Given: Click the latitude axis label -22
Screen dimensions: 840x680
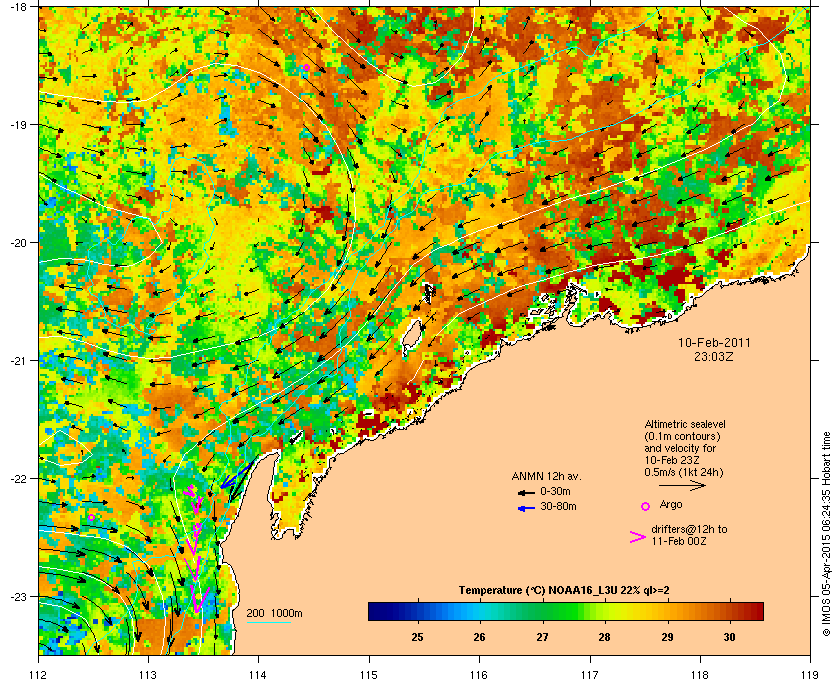Looking at the screenshot, I should (x=18, y=479).
